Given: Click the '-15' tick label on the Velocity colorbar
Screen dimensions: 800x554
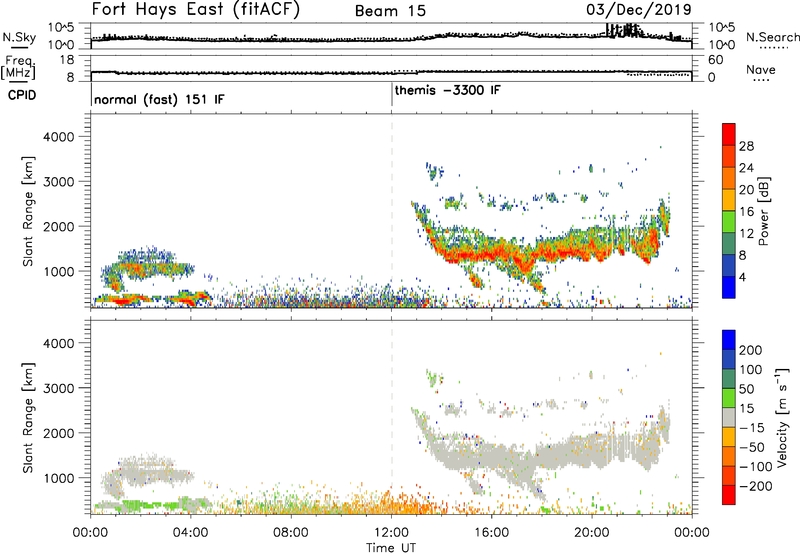Looking at the screenshot, I should [752, 427].
